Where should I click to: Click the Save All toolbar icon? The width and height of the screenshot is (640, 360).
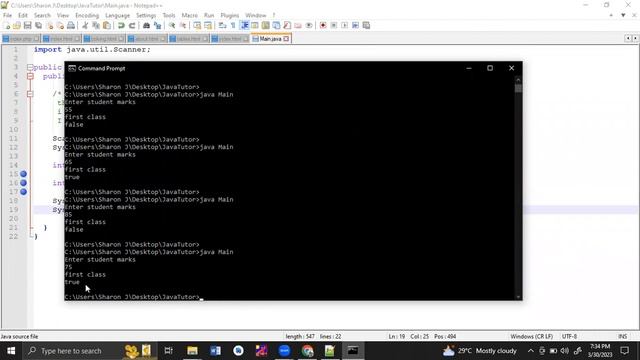[38, 25]
